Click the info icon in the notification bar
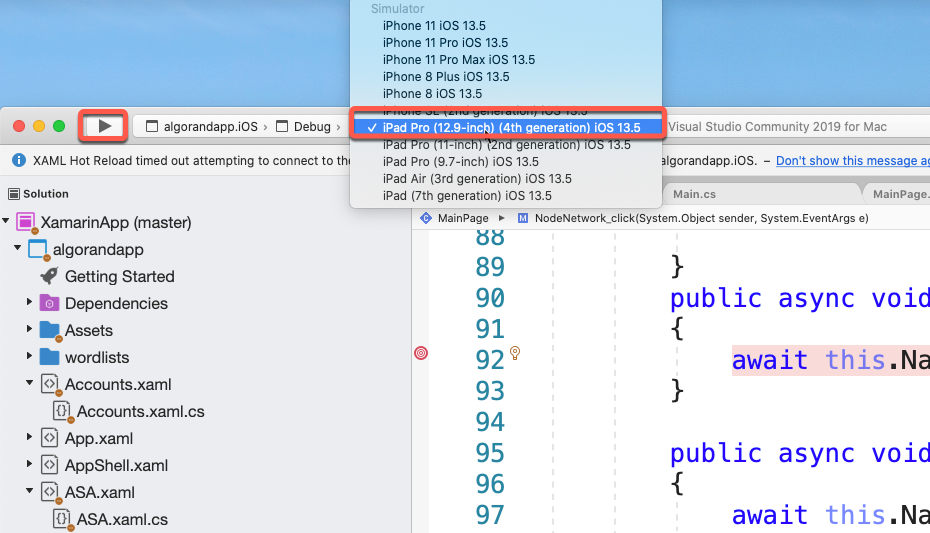 tap(18, 160)
